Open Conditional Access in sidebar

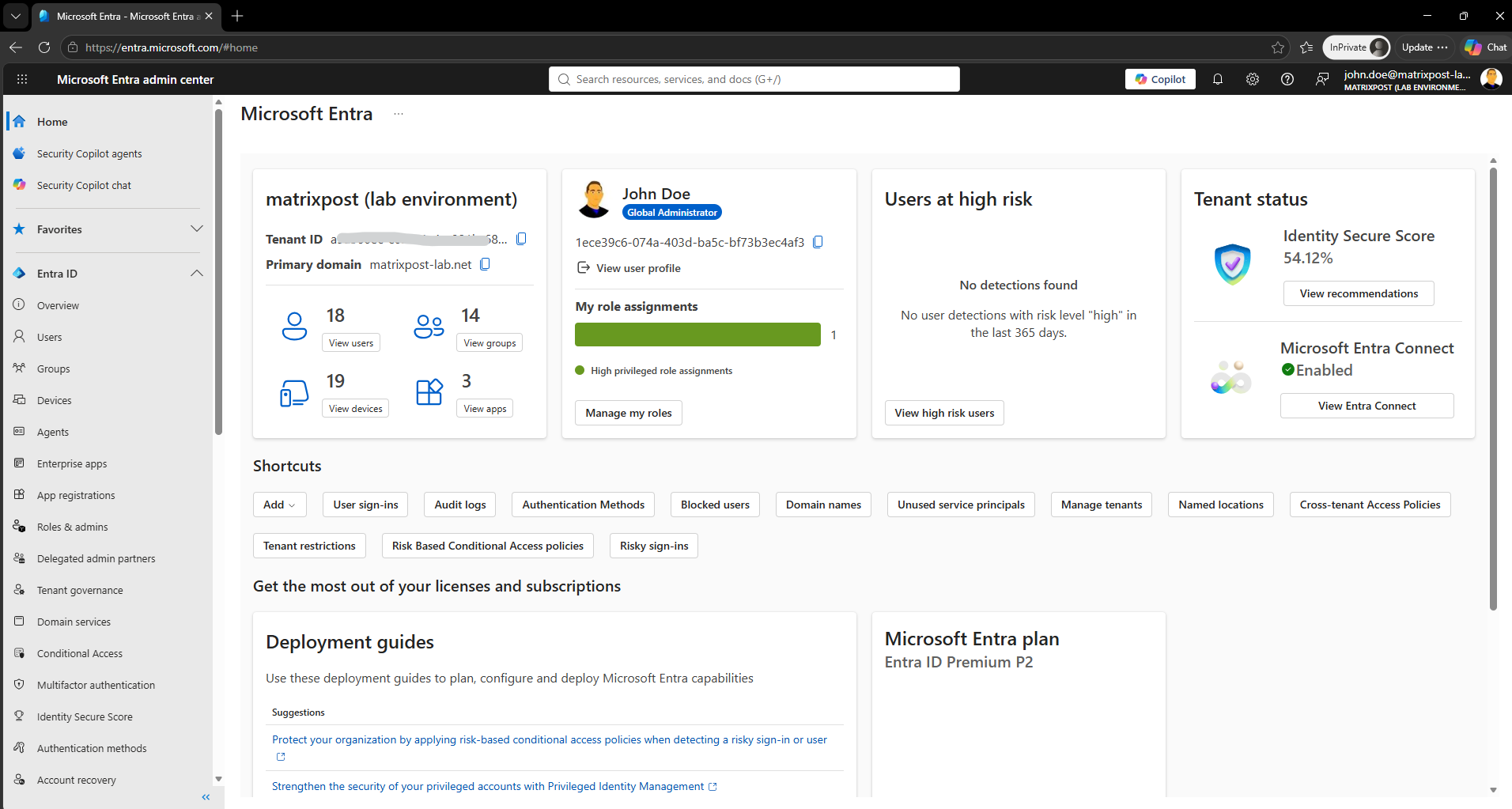tap(79, 653)
